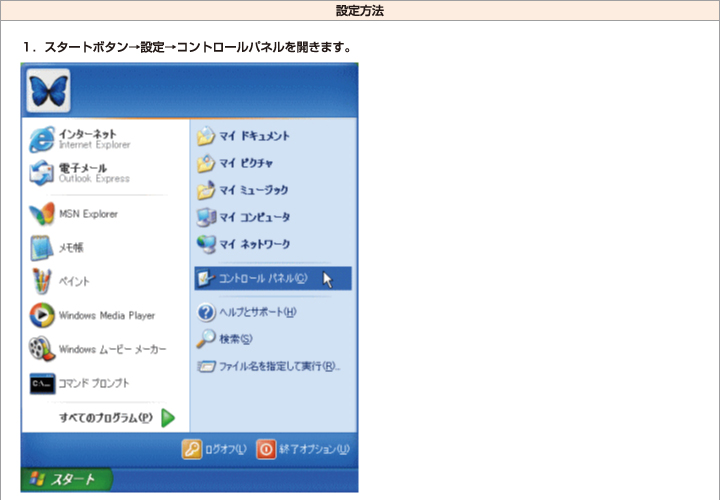This screenshot has height=500, width=720.
Task: Click the Windows Media Player icon
Action: pos(42,315)
